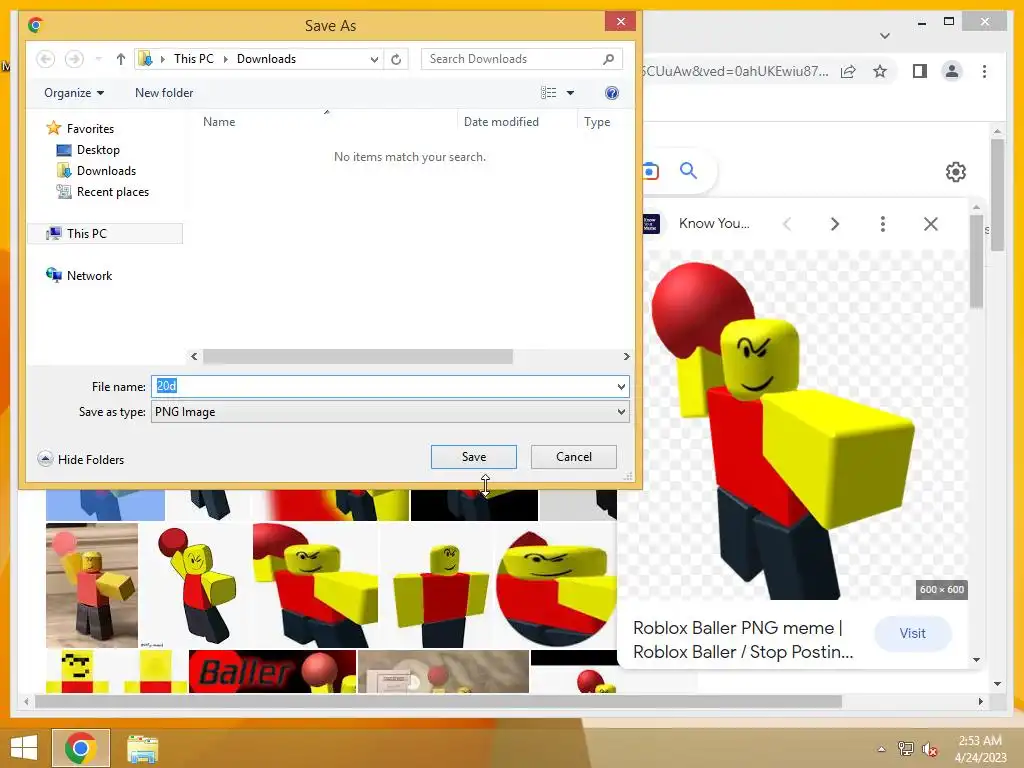
Task: Show previous image with left chevron
Action: pyautogui.click(x=787, y=224)
